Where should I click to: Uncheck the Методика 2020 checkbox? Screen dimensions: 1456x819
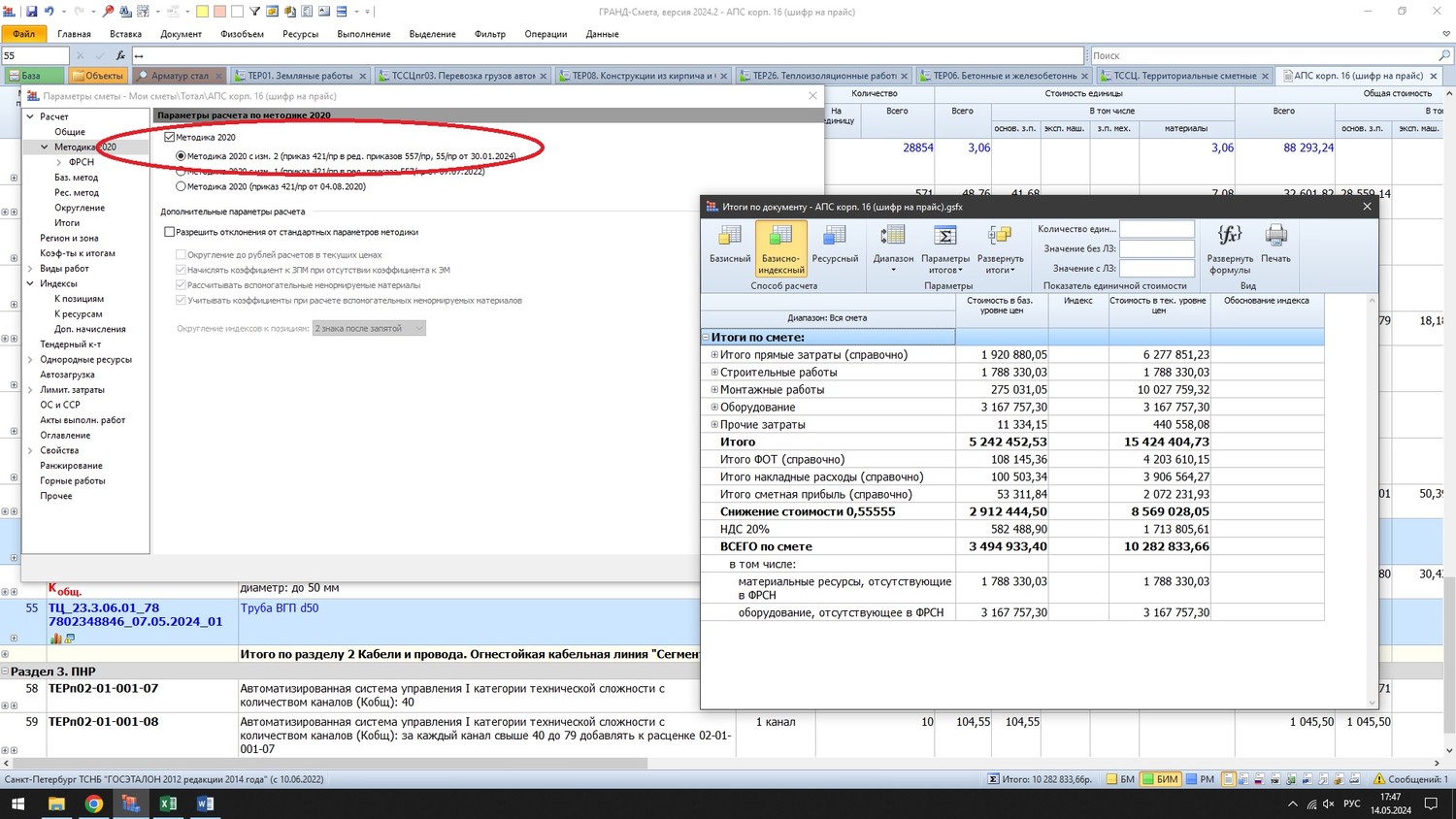tap(170, 138)
